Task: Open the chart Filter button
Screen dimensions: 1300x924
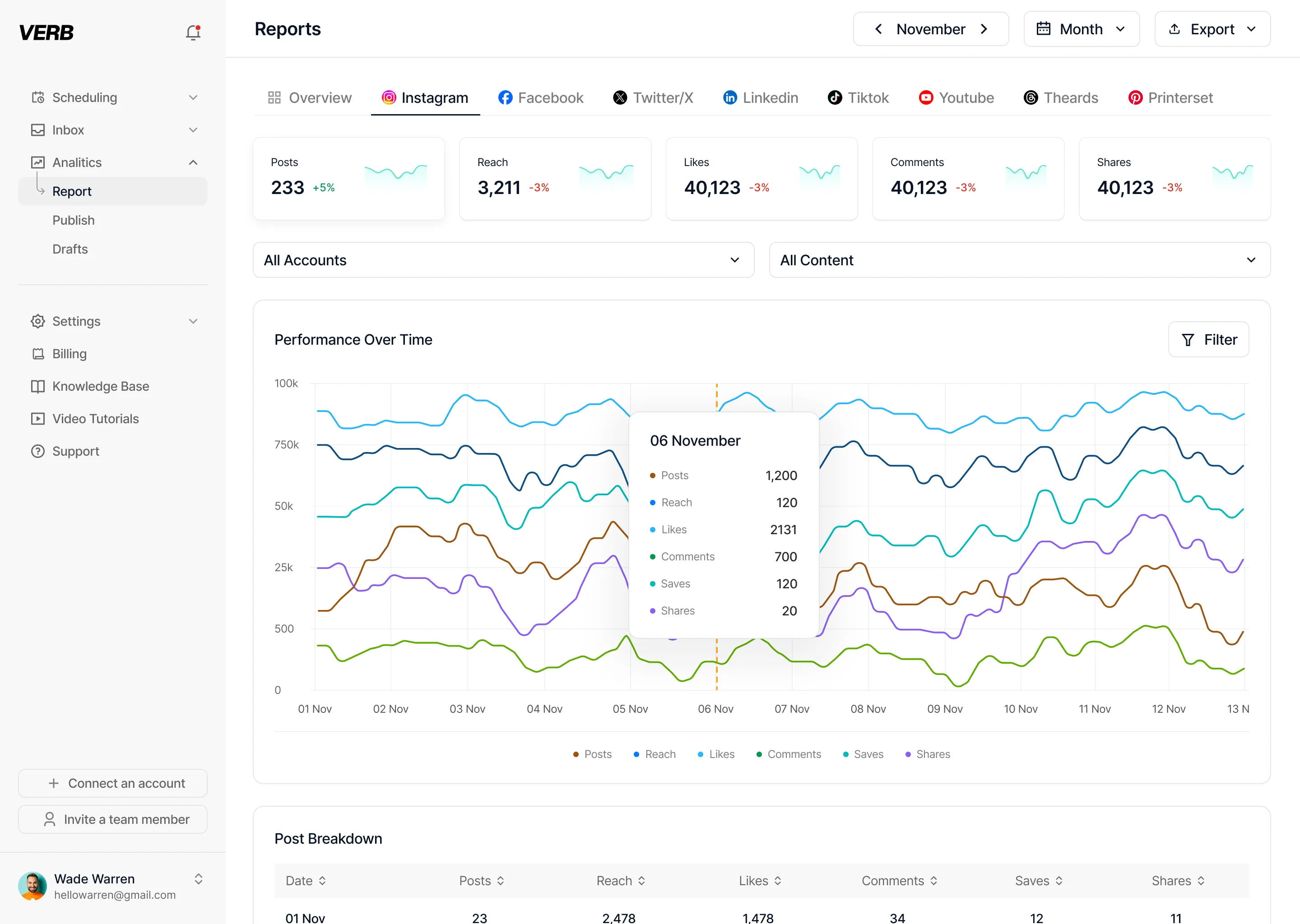Action: point(1208,340)
